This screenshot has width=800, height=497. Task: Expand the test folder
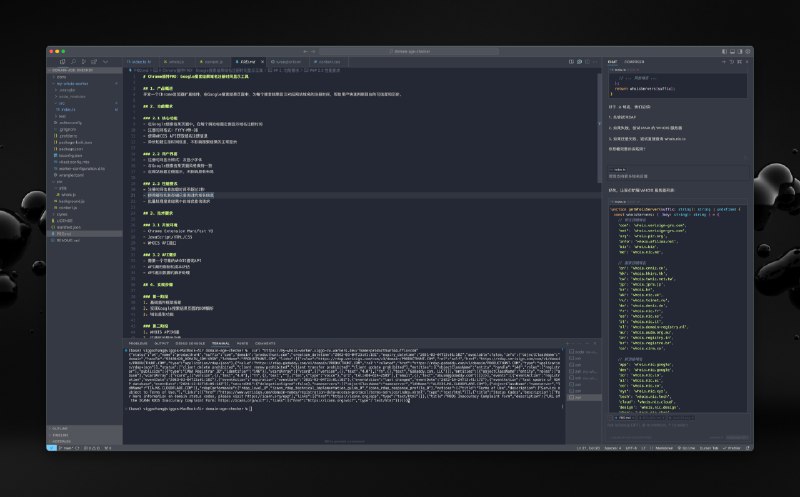(84, 116)
